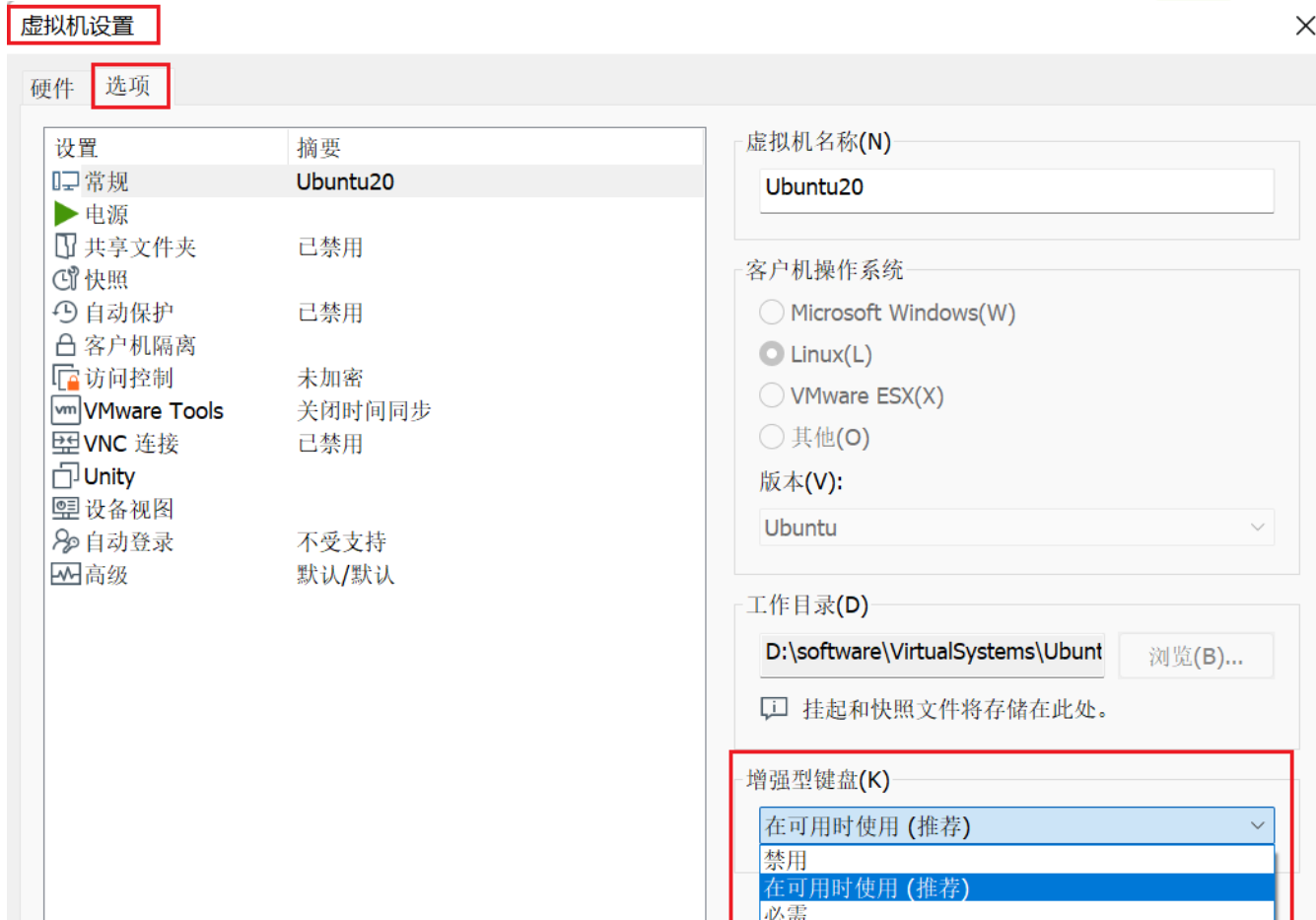Image resolution: width=1316 pixels, height=920 pixels.
Task: Click the 访问控制 lock icon
Action: (65, 378)
